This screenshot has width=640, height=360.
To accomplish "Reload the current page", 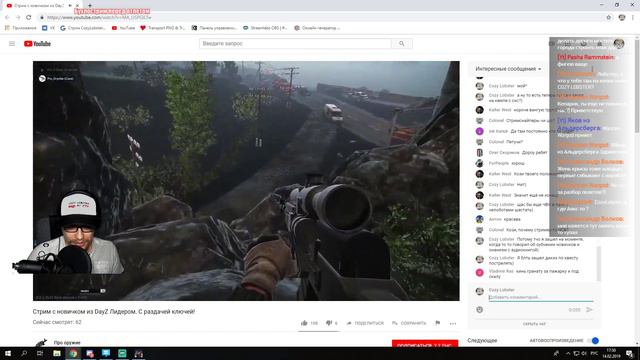I will pos(29,18).
